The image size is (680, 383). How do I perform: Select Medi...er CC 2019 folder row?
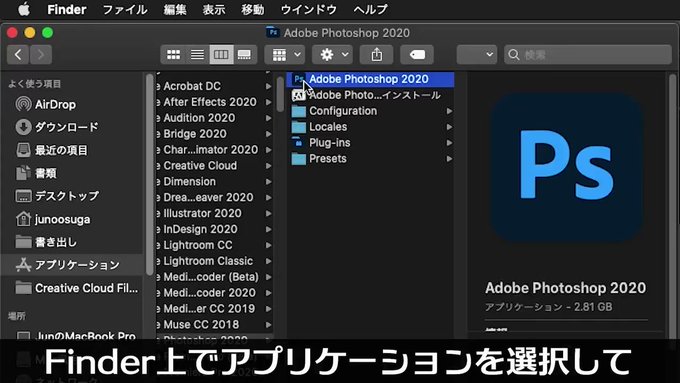click(x=214, y=309)
